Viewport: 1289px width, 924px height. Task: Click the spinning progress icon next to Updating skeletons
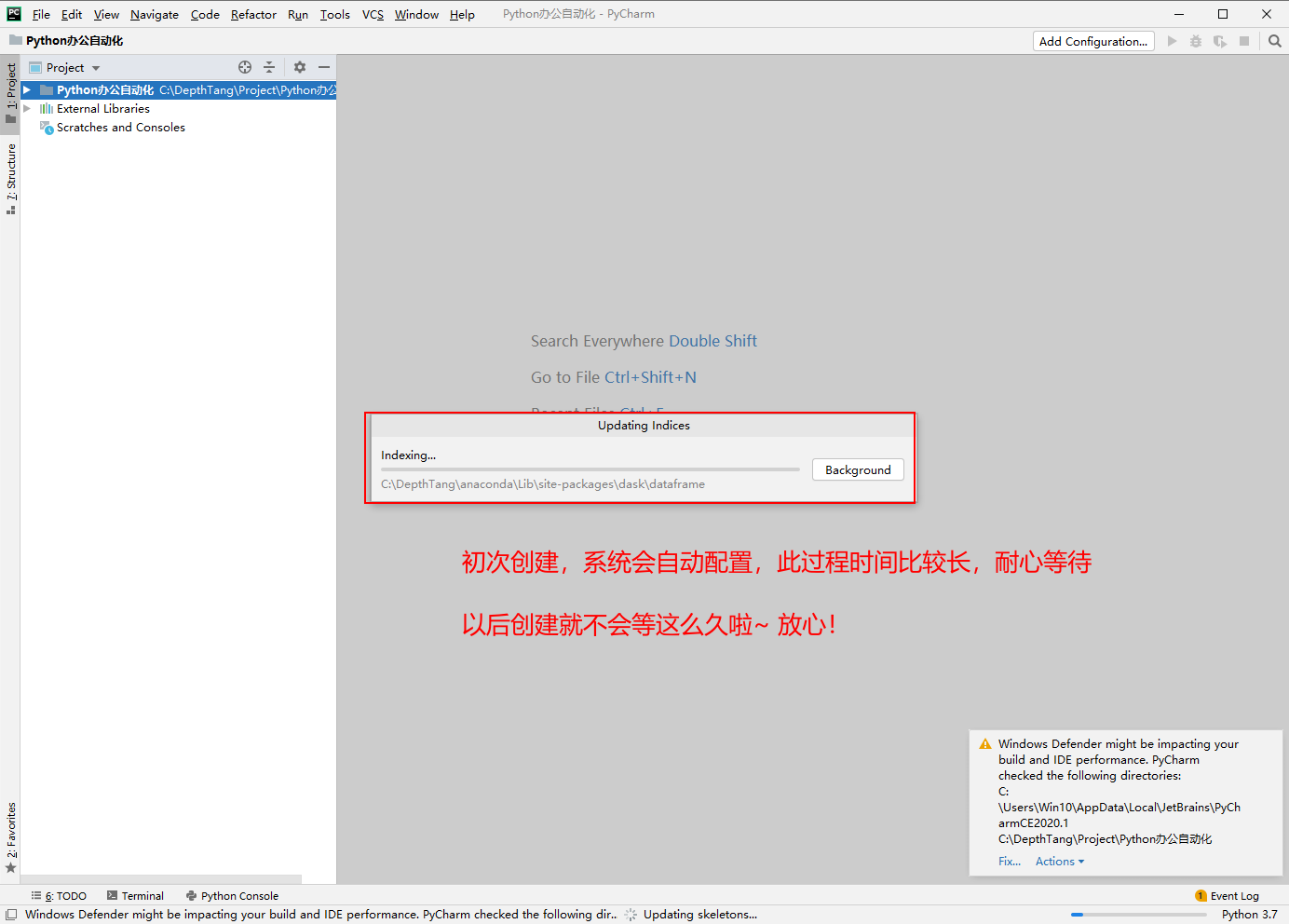click(x=631, y=915)
